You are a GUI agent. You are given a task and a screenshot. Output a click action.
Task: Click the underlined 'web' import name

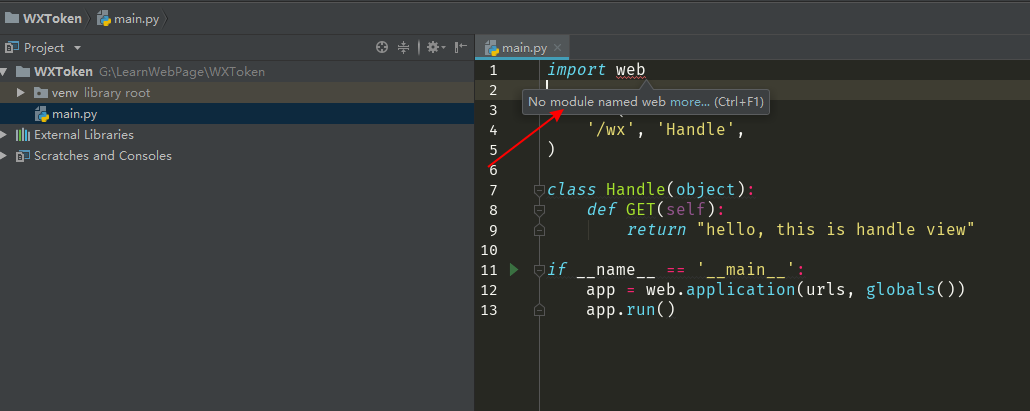[630, 70]
